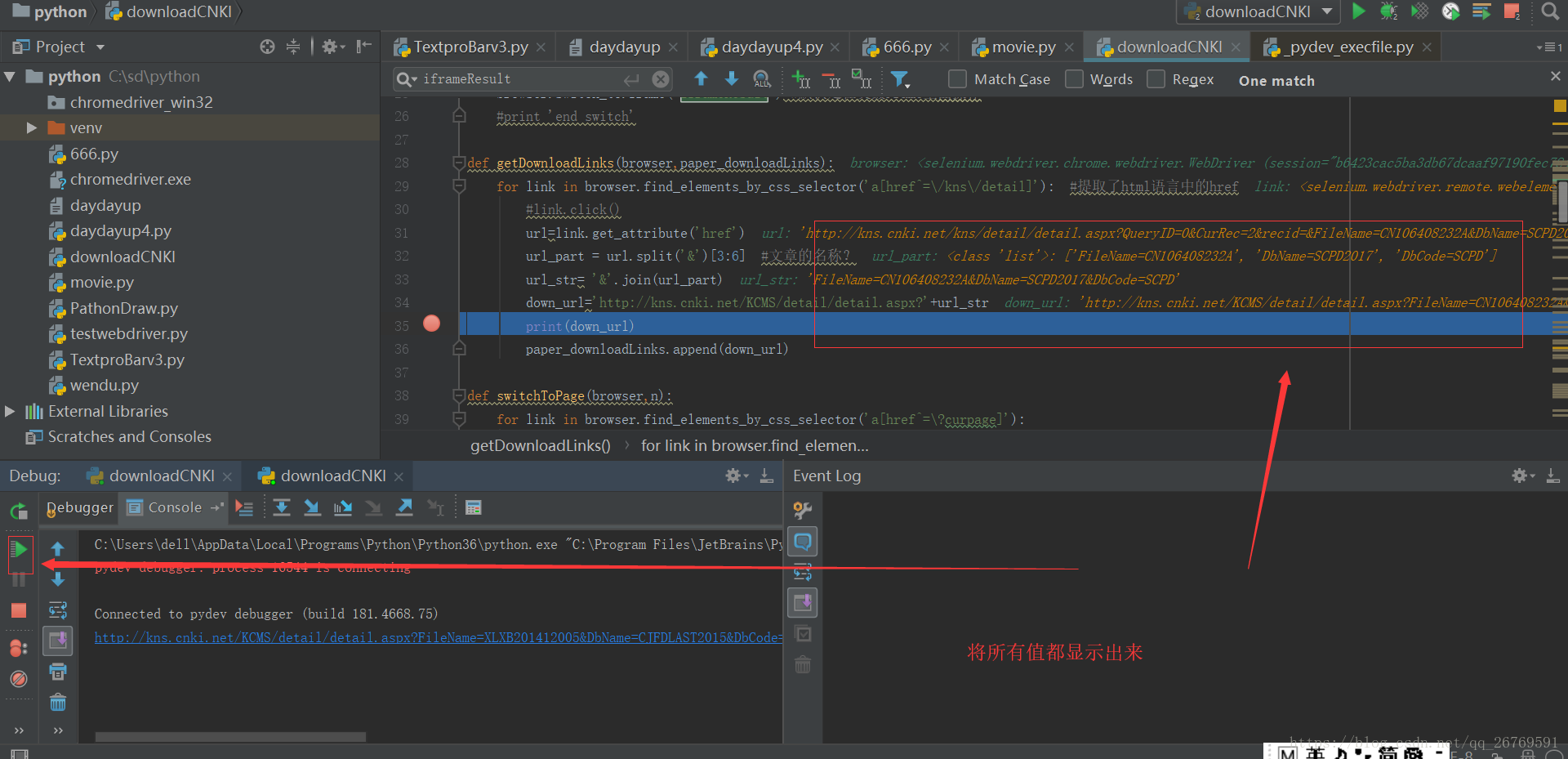Expand External Libraries node
The height and width of the screenshot is (759, 1568).
click(10, 411)
